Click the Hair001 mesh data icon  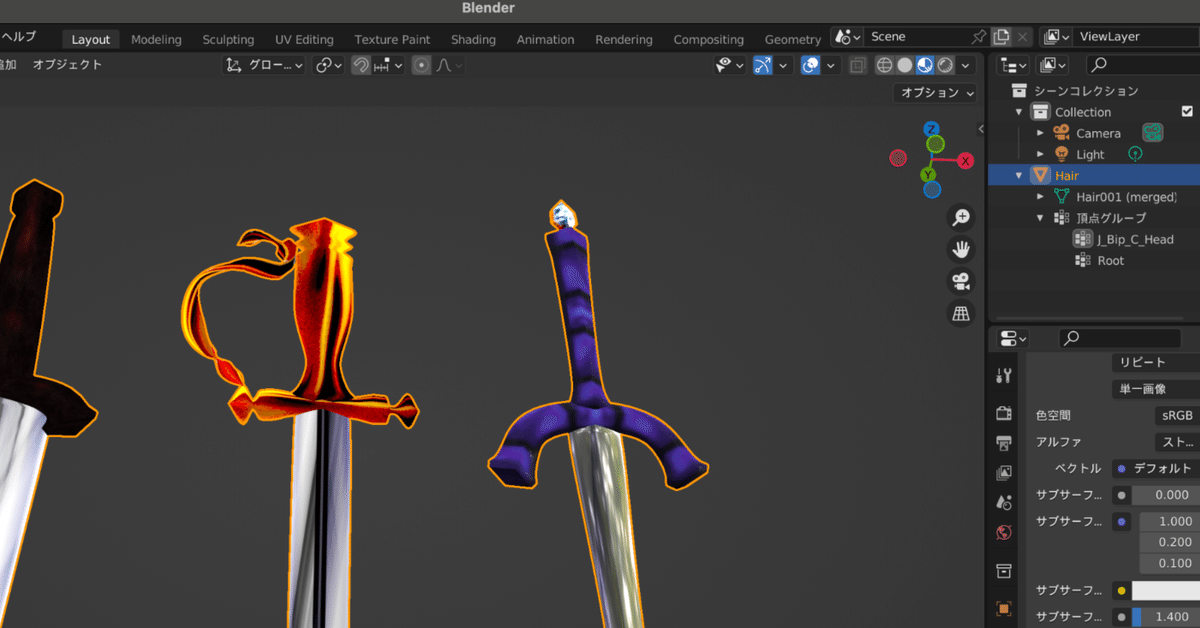(x=1062, y=197)
